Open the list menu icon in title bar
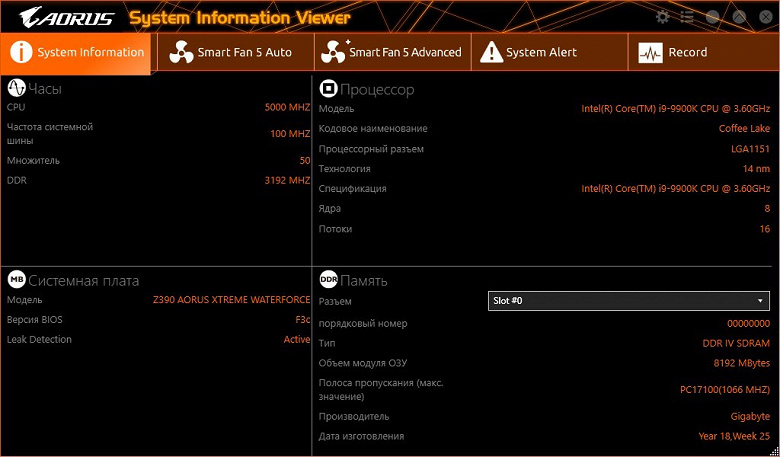Viewport: 780px width, 457px height. pyautogui.click(x=687, y=17)
